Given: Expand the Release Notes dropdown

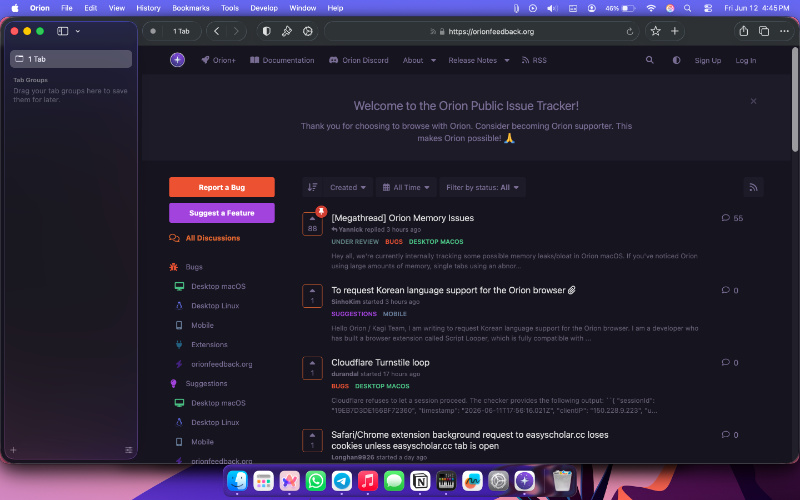Looking at the screenshot, I should tap(479, 60).
